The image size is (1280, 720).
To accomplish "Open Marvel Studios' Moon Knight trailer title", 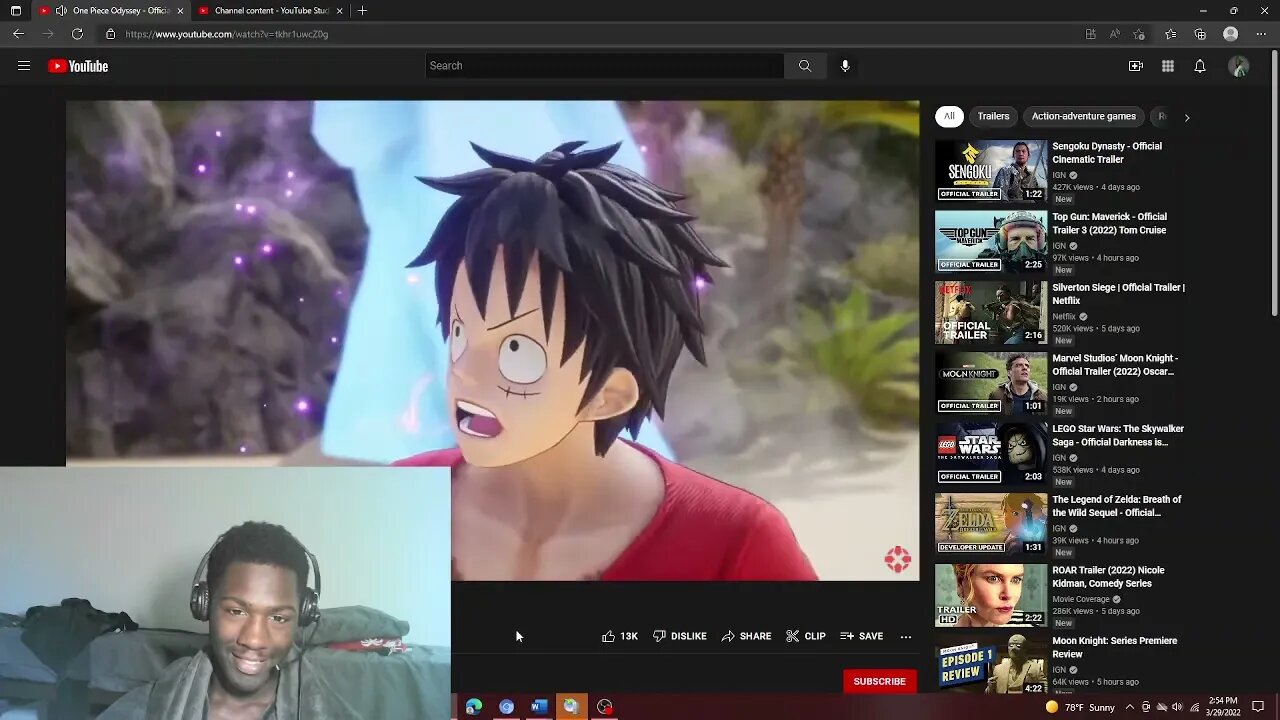I will [1115, 364].
